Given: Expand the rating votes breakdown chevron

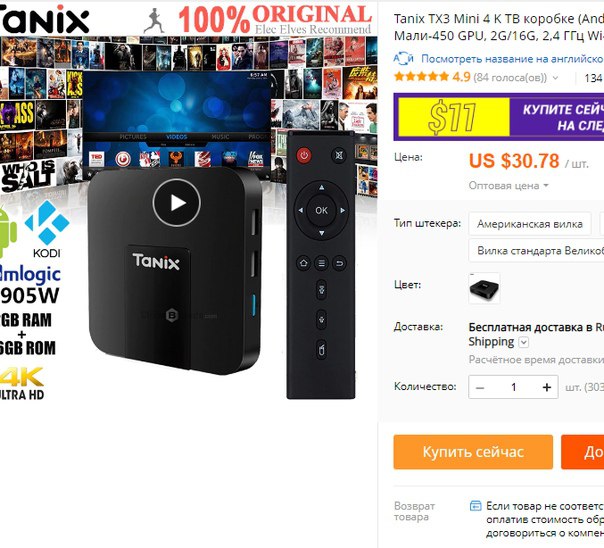Looking at the screenshot, I should tap(555, 78).
